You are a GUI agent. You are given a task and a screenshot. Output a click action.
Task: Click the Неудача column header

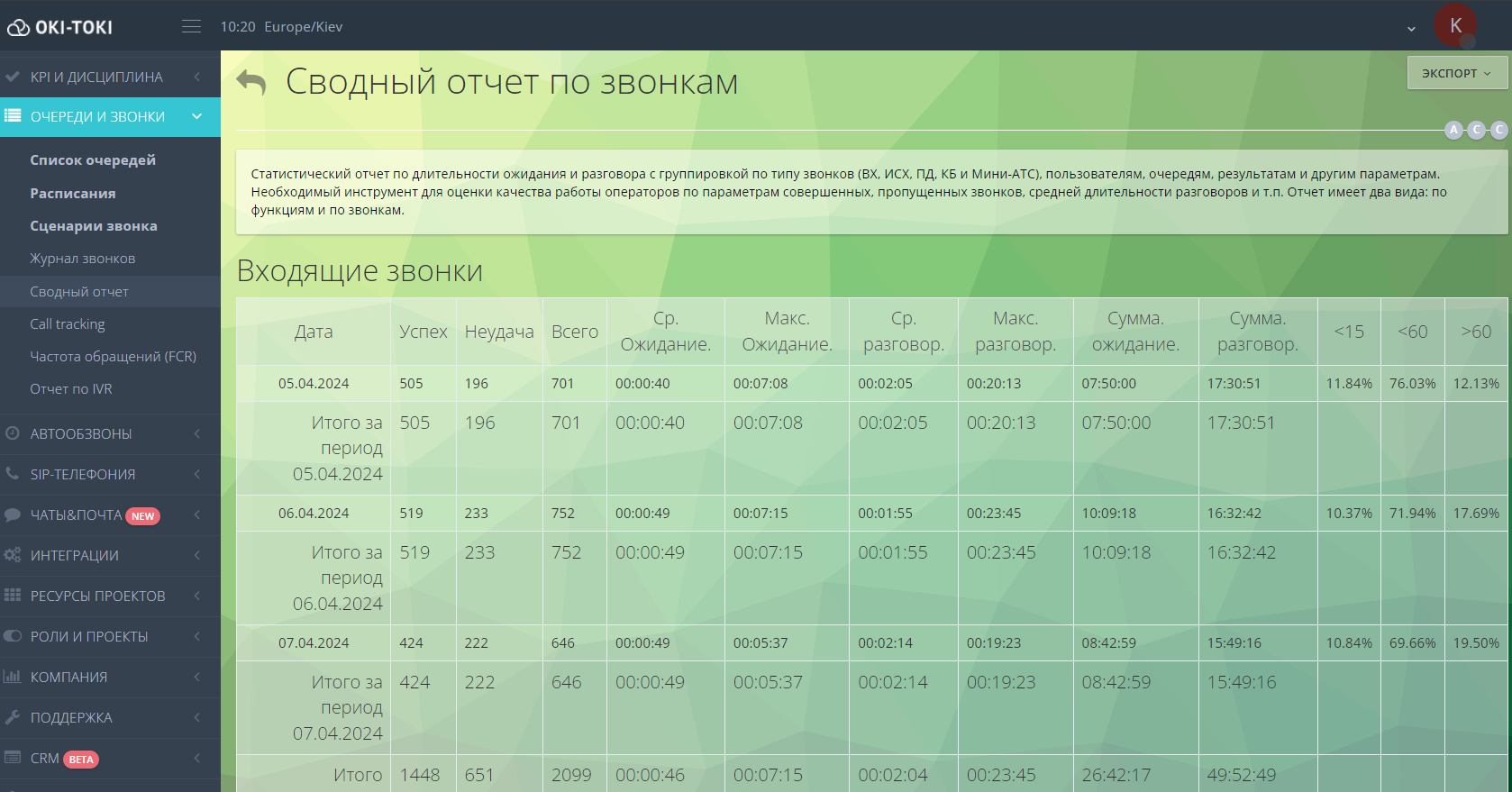[499, 332]
